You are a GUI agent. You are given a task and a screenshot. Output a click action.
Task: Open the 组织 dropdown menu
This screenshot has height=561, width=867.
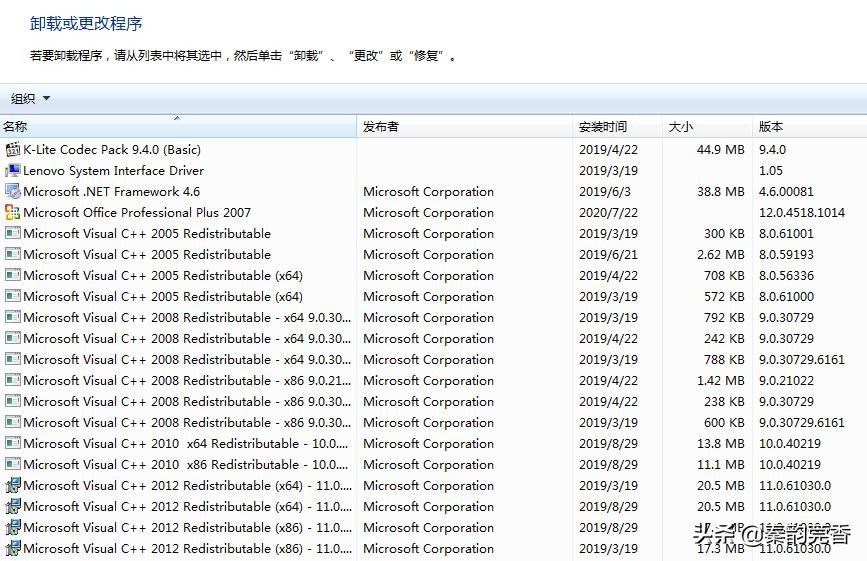(x=30, y=98)
